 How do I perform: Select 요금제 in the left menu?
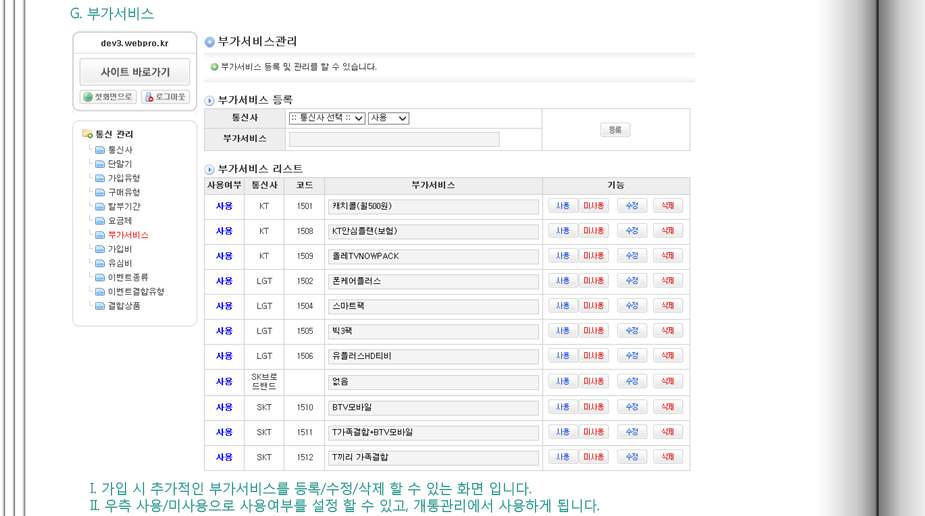coord(119,221)
